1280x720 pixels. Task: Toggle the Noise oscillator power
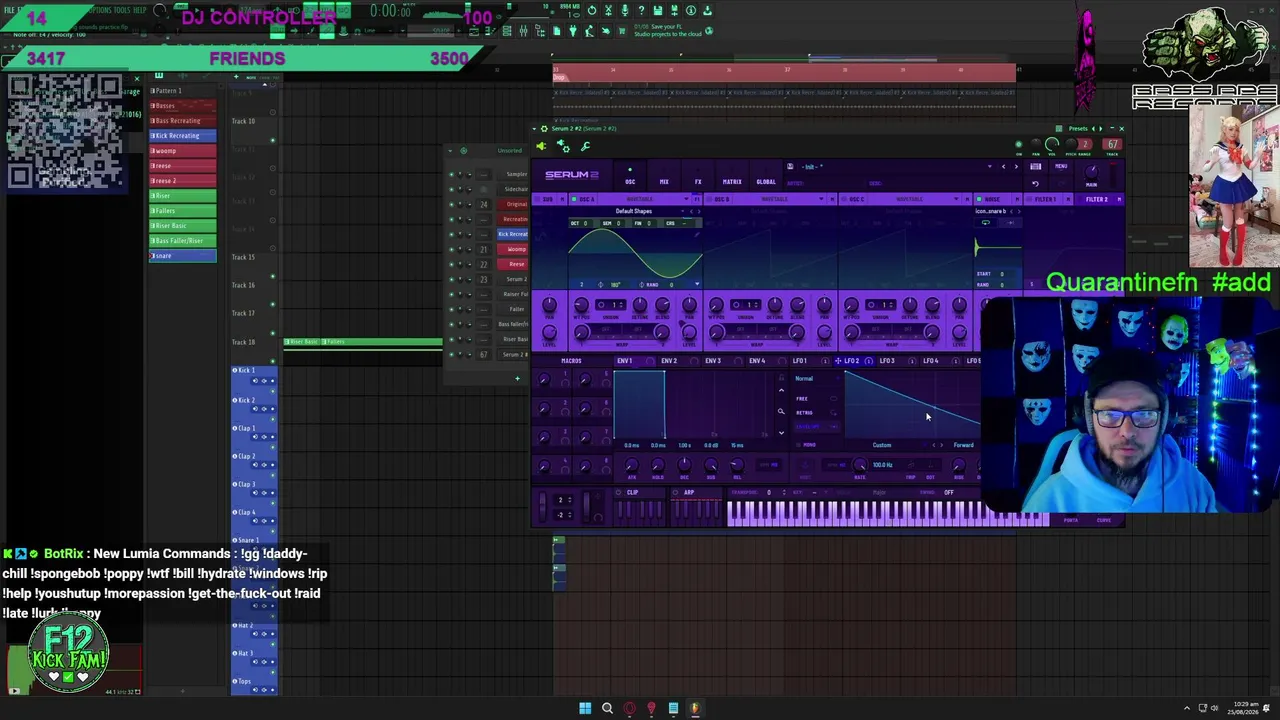pyautogui.click(x=979, y=199)
